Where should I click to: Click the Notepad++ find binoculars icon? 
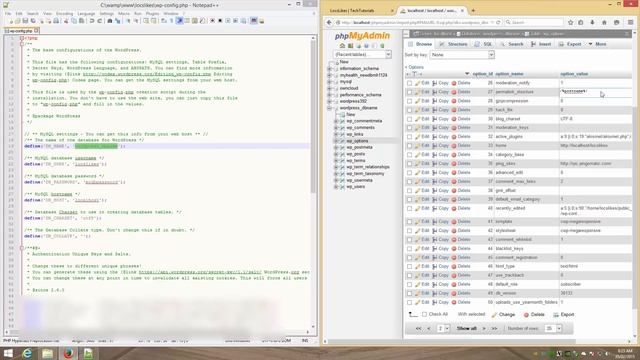110,21
